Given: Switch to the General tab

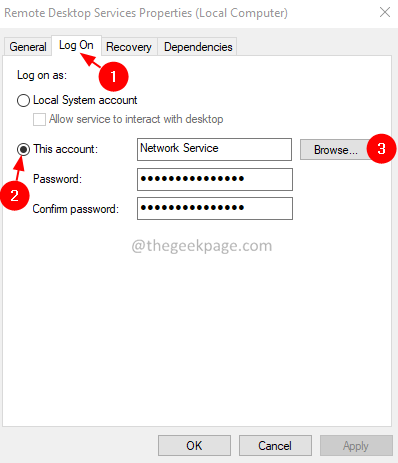Looking at the screenshot, I should pos(28,47).
